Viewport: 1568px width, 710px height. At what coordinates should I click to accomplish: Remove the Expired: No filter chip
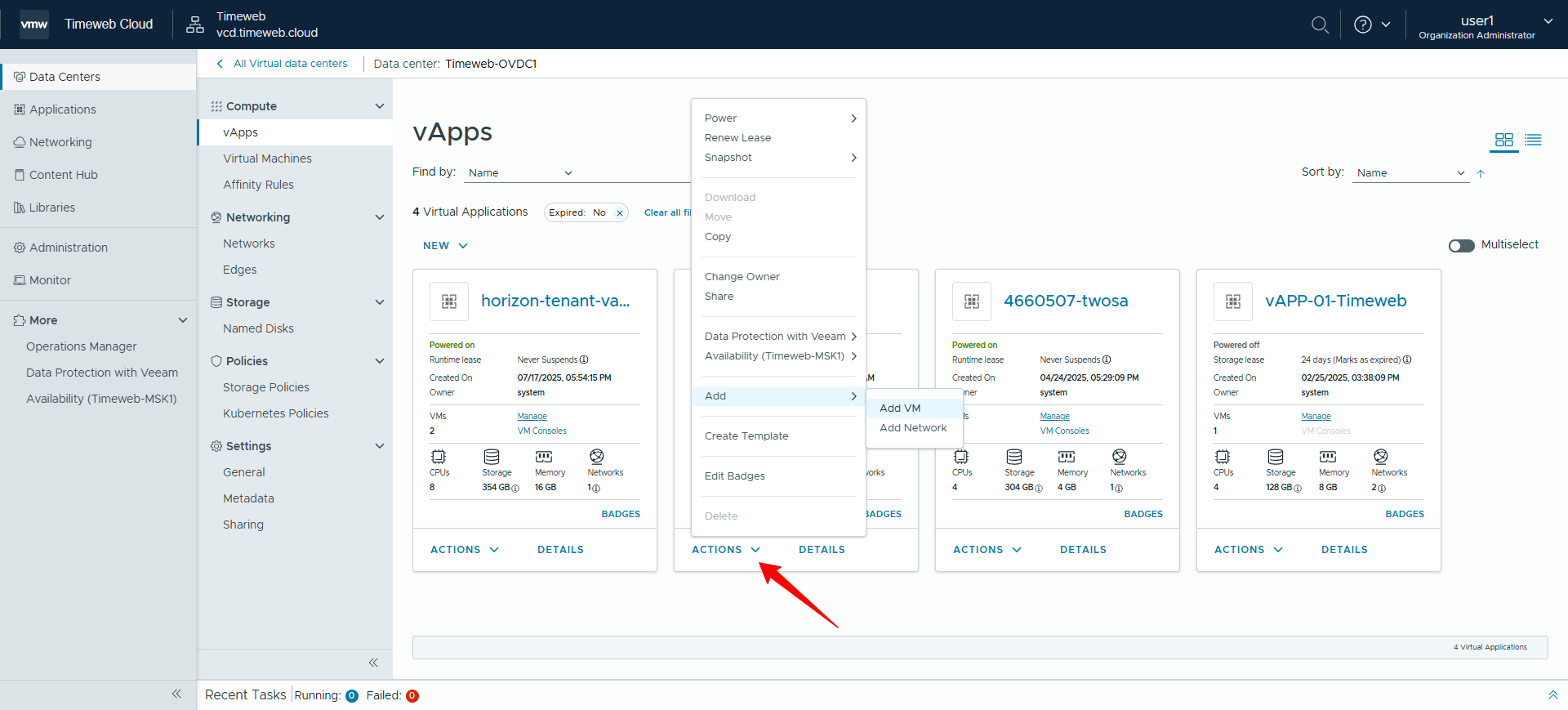point(620,213)
